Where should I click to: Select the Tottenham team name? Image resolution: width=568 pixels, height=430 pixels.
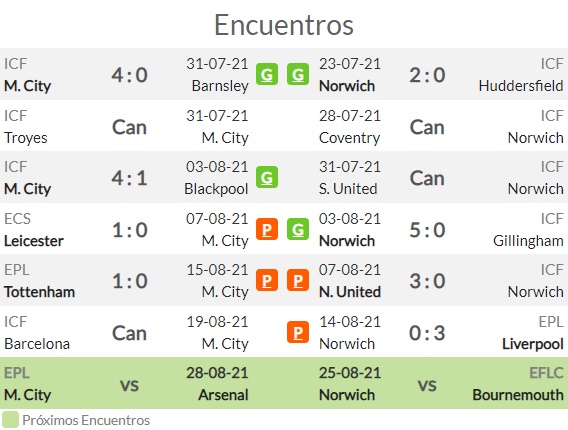pos(39,292)
